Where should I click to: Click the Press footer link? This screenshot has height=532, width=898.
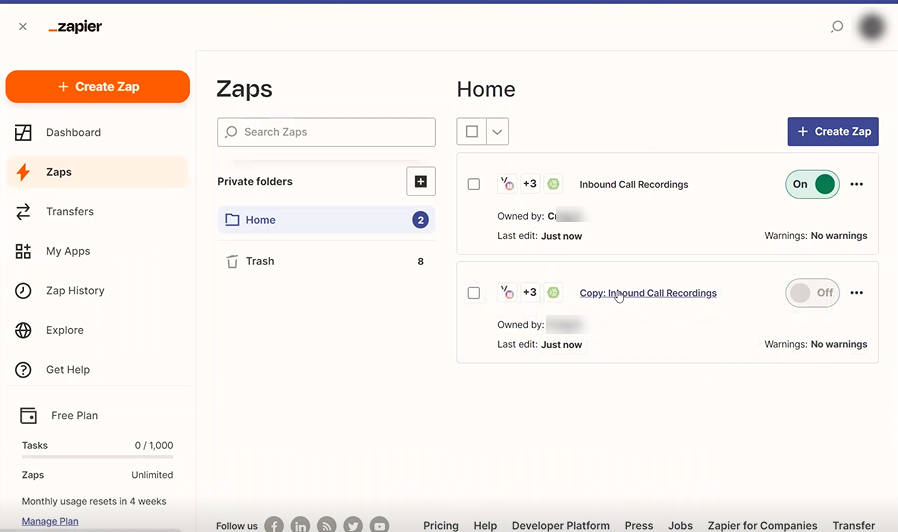point(639,525)
